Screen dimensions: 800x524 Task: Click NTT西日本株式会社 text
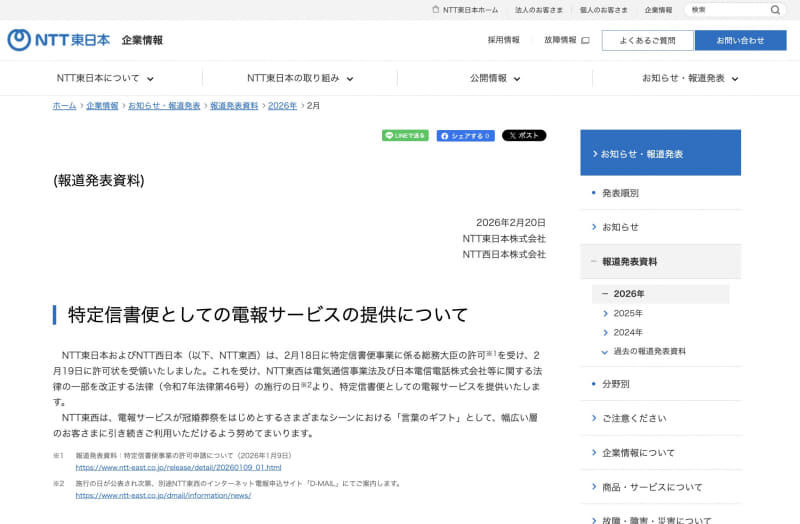tap(504, 254)
